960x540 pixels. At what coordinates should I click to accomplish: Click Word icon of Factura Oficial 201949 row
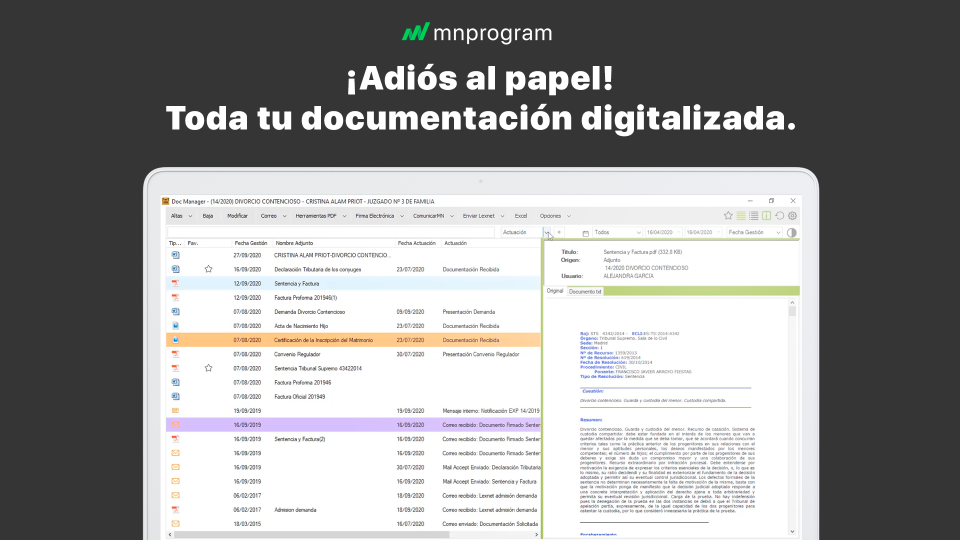click(x=175, y=396)
